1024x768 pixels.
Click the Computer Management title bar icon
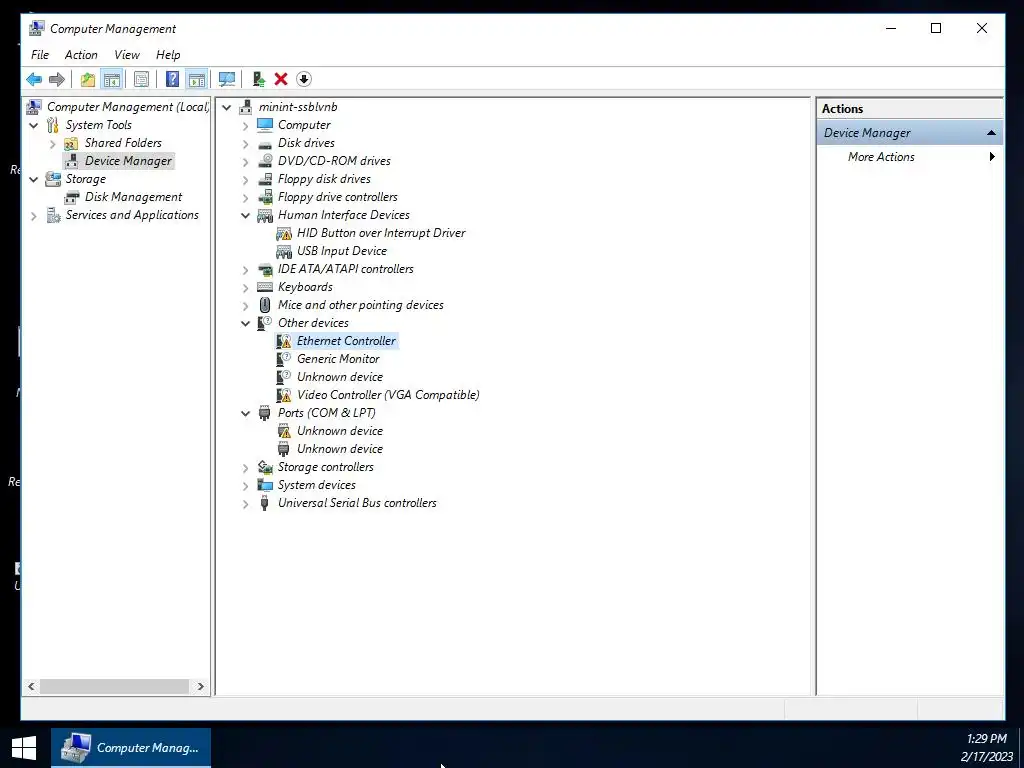[x=37, y=28]
